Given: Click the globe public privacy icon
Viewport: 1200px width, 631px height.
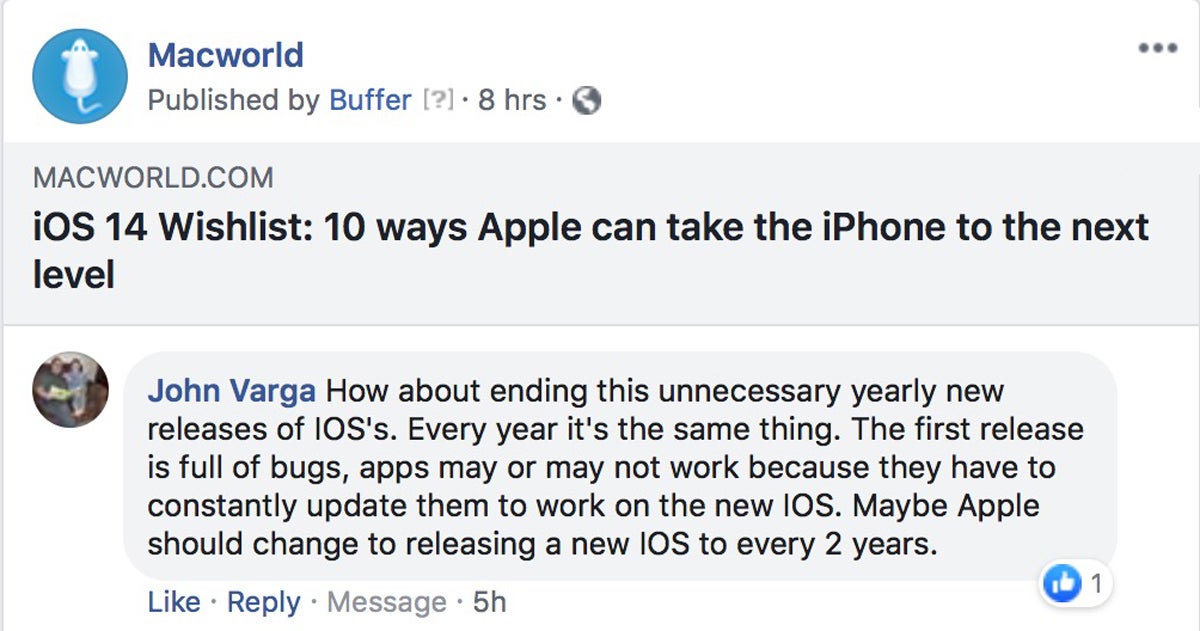Looking at the screenshot, I should pos(586,101).
